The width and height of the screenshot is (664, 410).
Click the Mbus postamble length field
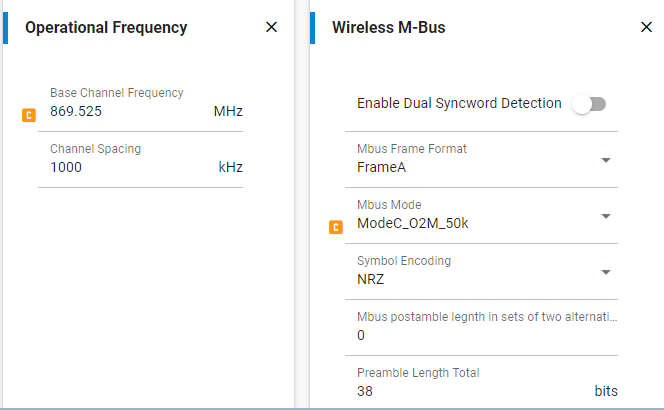pyautogui.click(x=480, y=335)
